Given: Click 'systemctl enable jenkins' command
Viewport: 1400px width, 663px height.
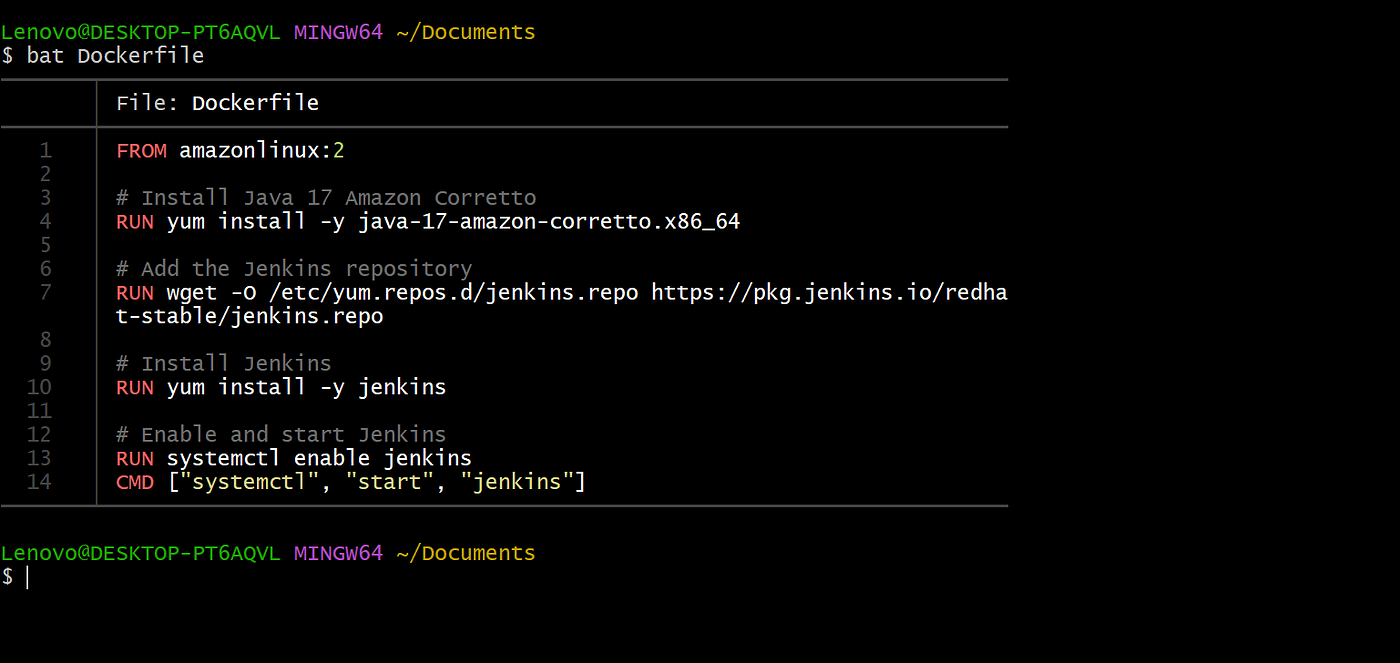Looking at the screenshot, I should [319, 459].
